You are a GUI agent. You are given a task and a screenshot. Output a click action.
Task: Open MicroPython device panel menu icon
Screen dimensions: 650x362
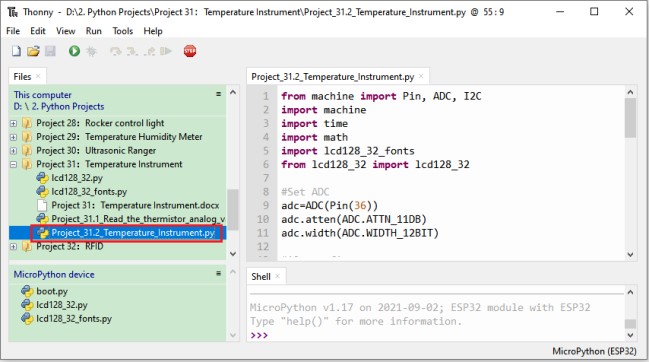(218, 273)
